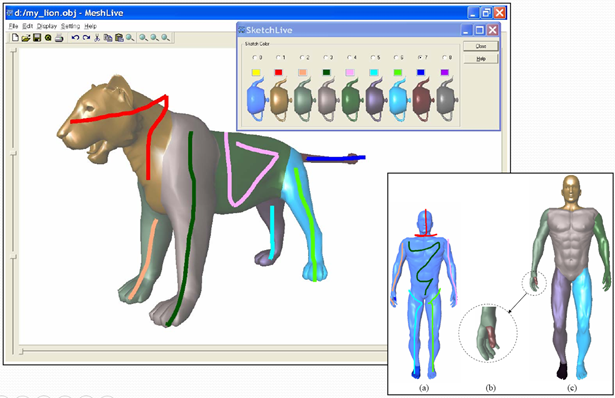Click the Help button in SketchLive dialog

481,58
